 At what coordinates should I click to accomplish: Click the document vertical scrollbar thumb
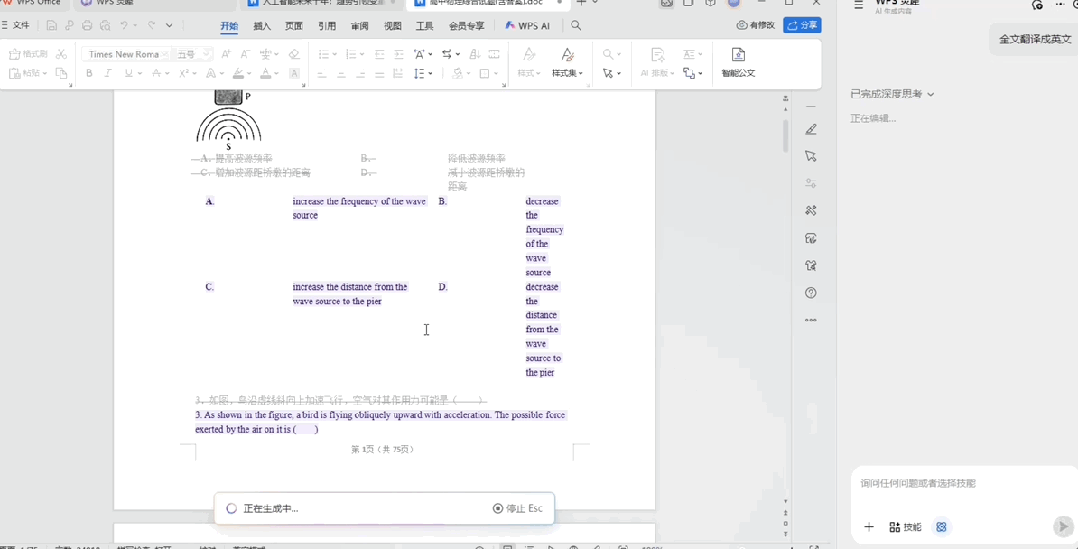click(786, 136)
